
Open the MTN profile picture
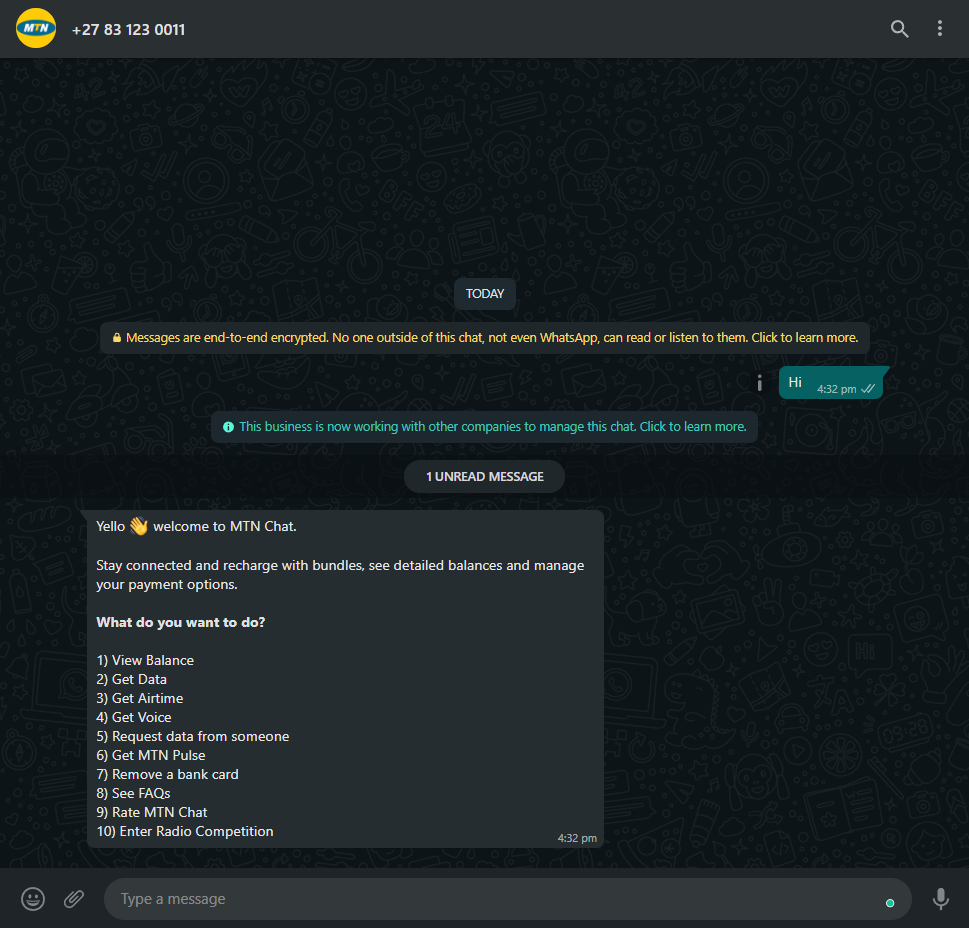[36, 28]
